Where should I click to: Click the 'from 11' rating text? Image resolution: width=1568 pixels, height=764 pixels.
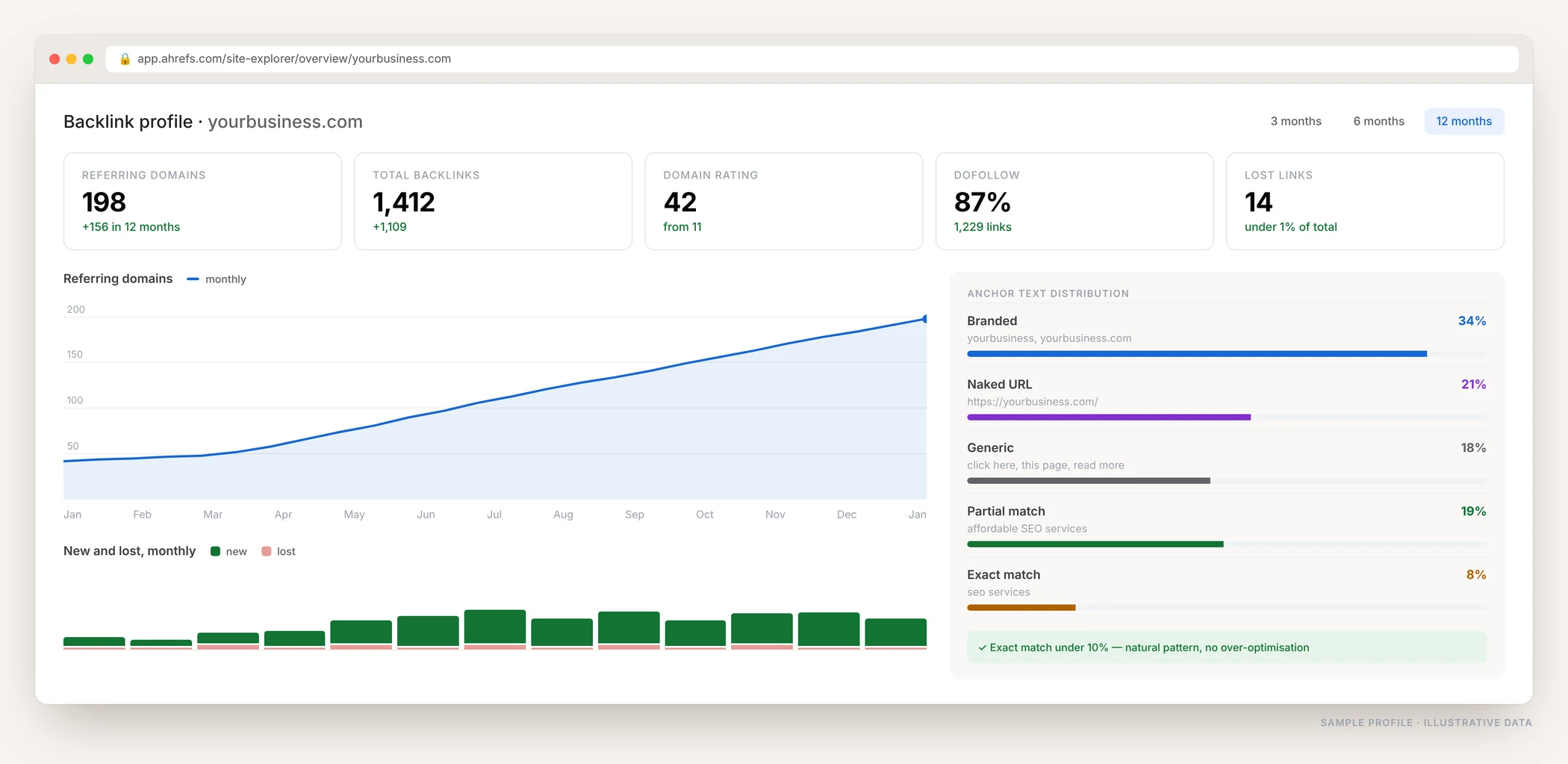click(x=682, y=227)
